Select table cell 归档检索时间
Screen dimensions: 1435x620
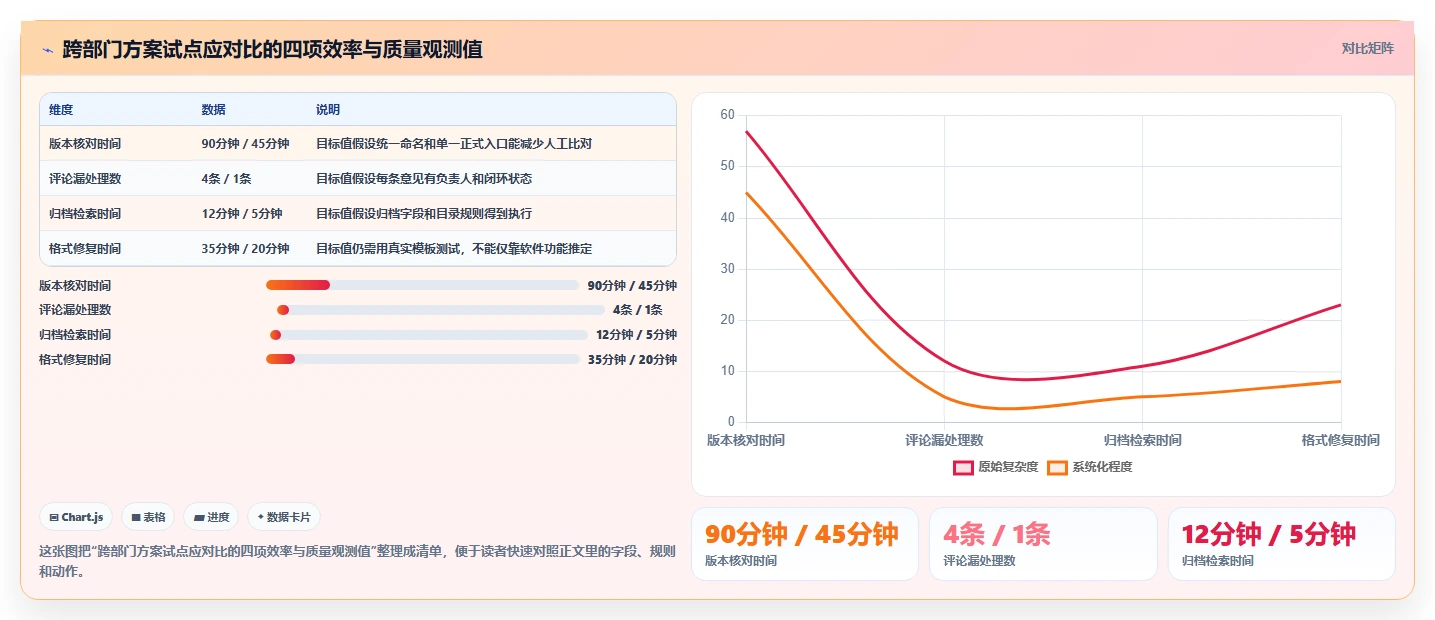85,214
